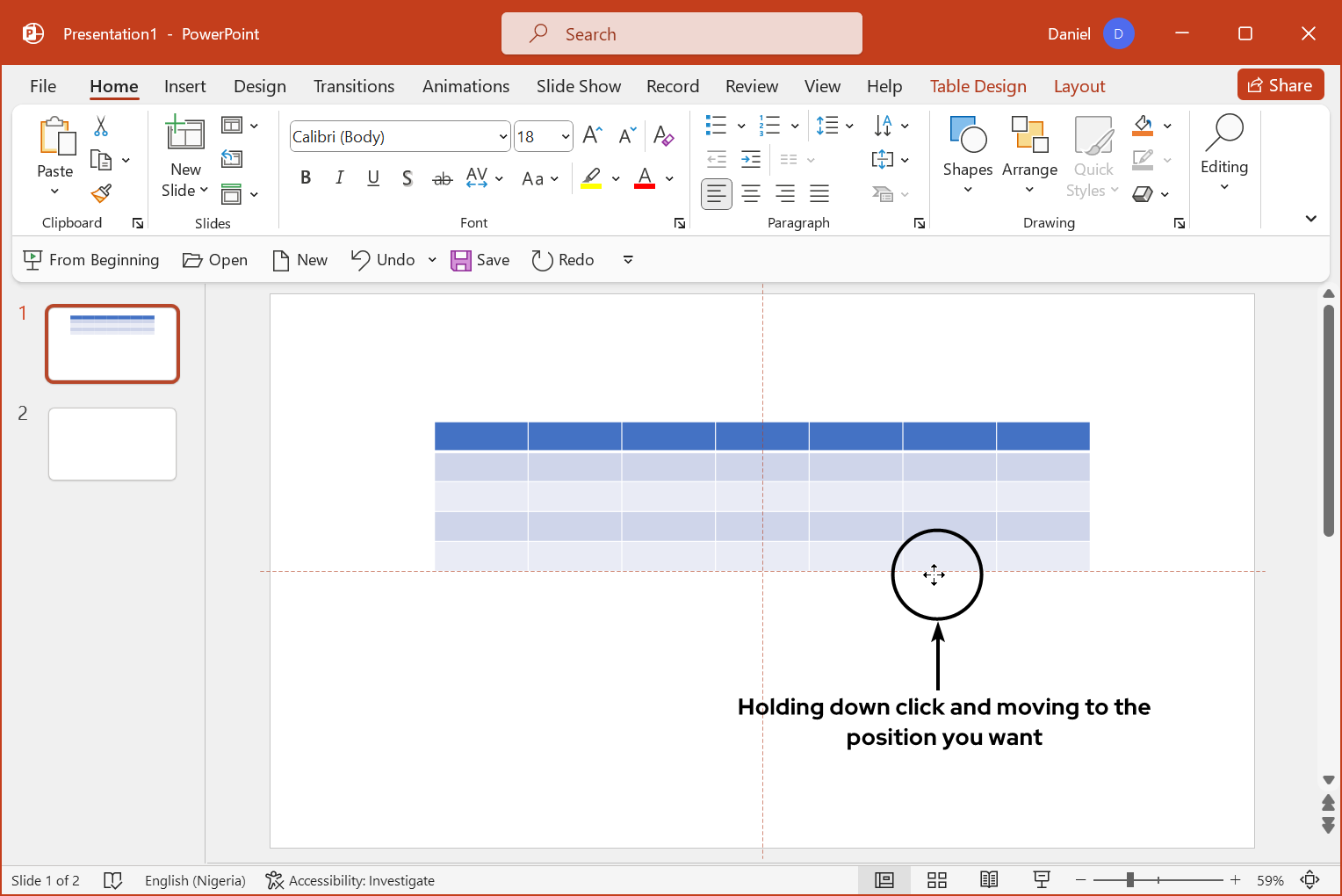The height and width of the screenshot is (896, 1342).
Task: Open Reading View from status bar
Action: 989,880
